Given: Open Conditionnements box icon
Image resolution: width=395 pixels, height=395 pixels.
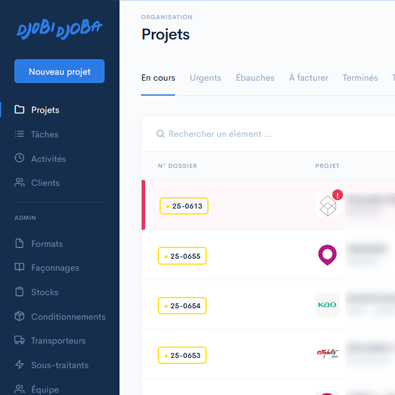Looking at the screenshot, I should (x=19, y=316).
